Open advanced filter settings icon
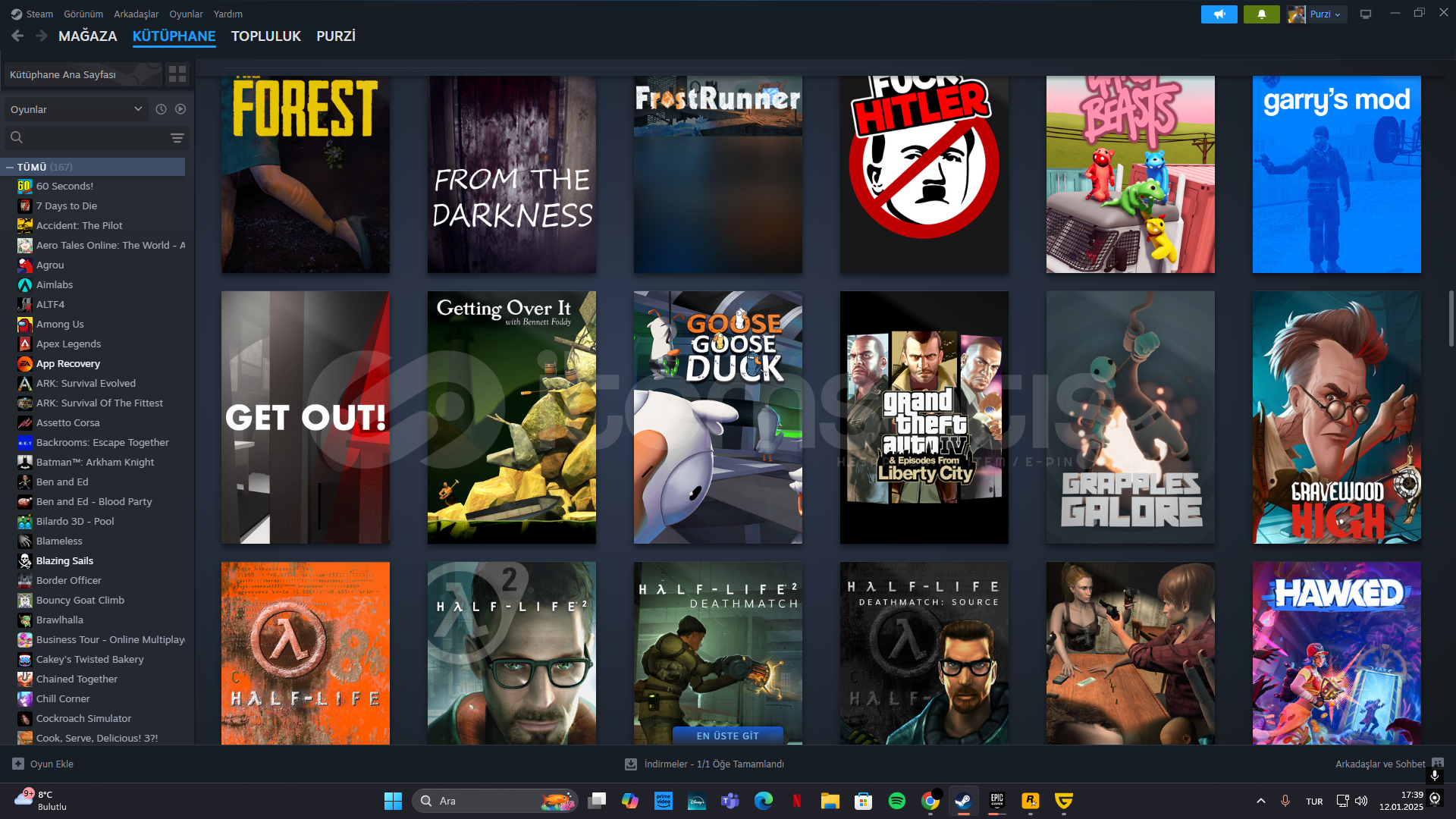Screen dimensions: 1456x819 click(x=177, y=137)
